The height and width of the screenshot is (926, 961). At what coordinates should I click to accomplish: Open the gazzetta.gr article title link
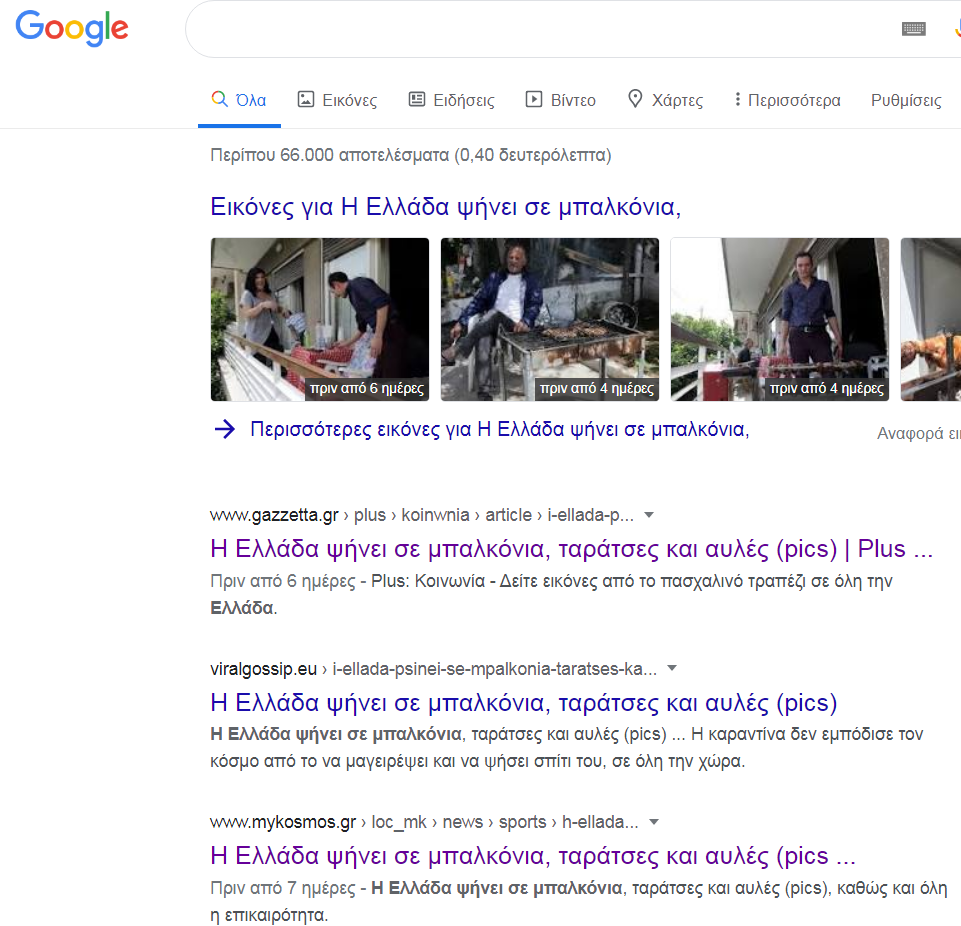point(571,549)
